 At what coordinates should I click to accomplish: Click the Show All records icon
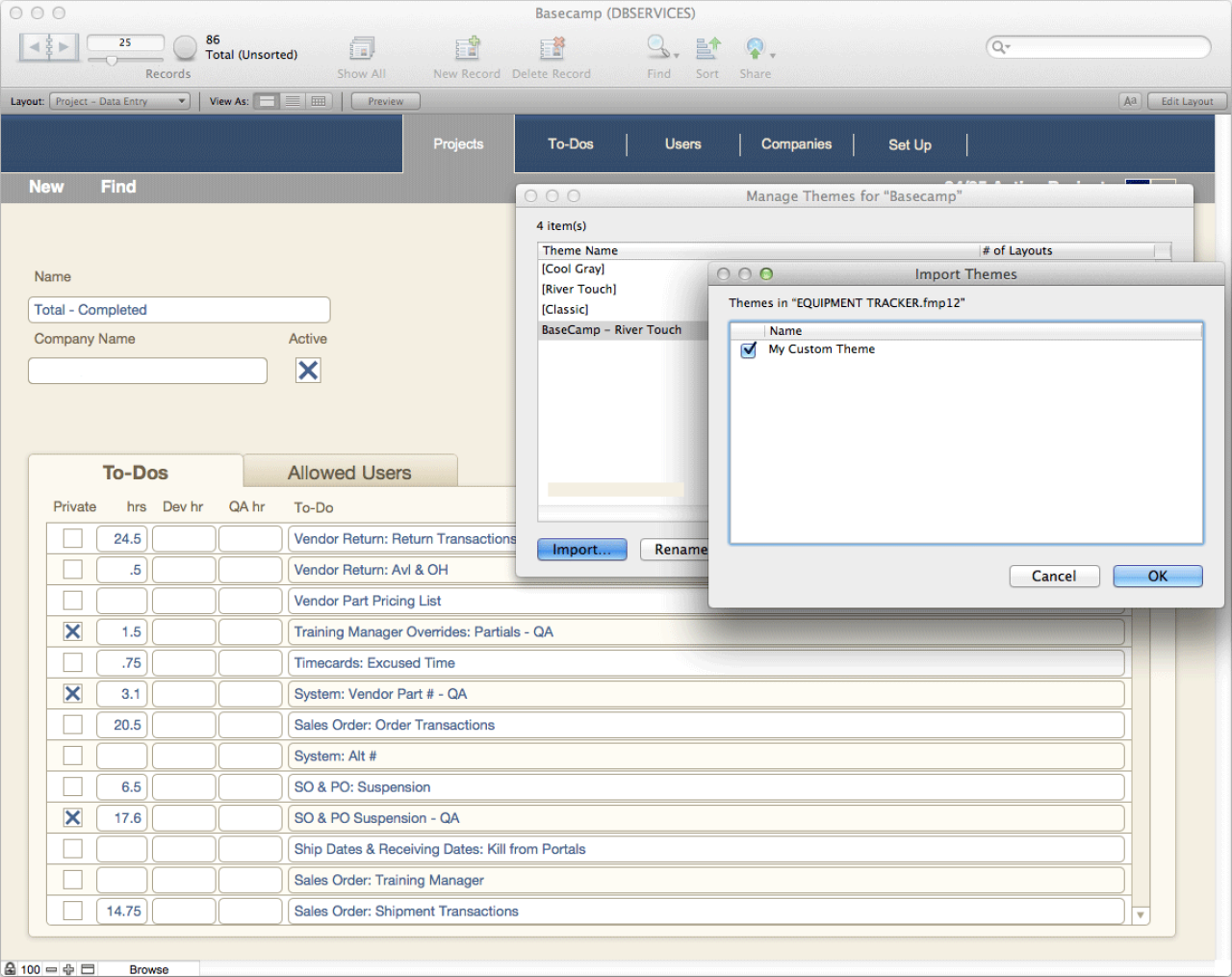pyautogui.click(x=362, y=48)
